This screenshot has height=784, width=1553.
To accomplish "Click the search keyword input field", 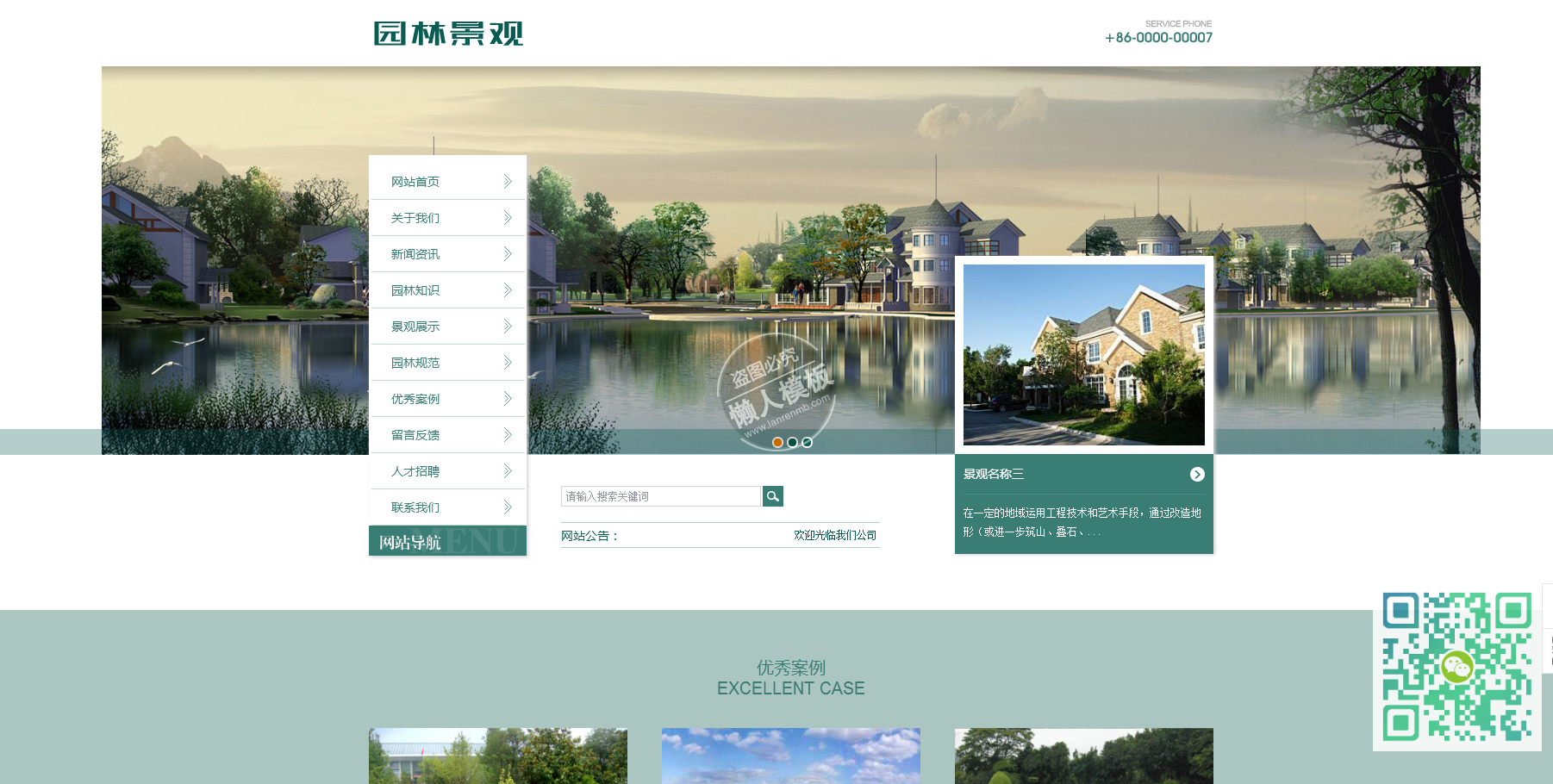I will click(660, 496).
